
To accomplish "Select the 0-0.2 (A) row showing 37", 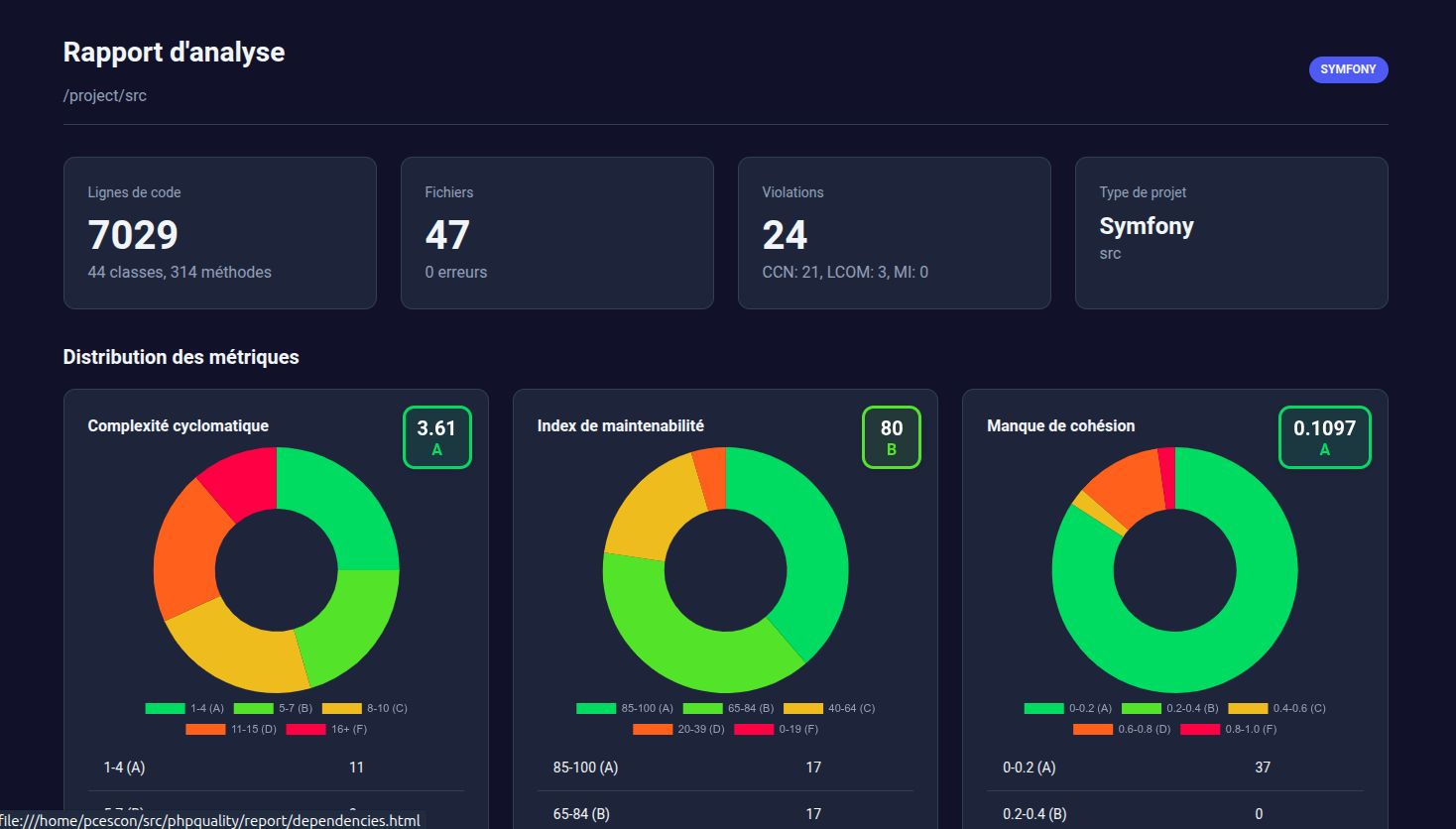I will (1174, 768).
